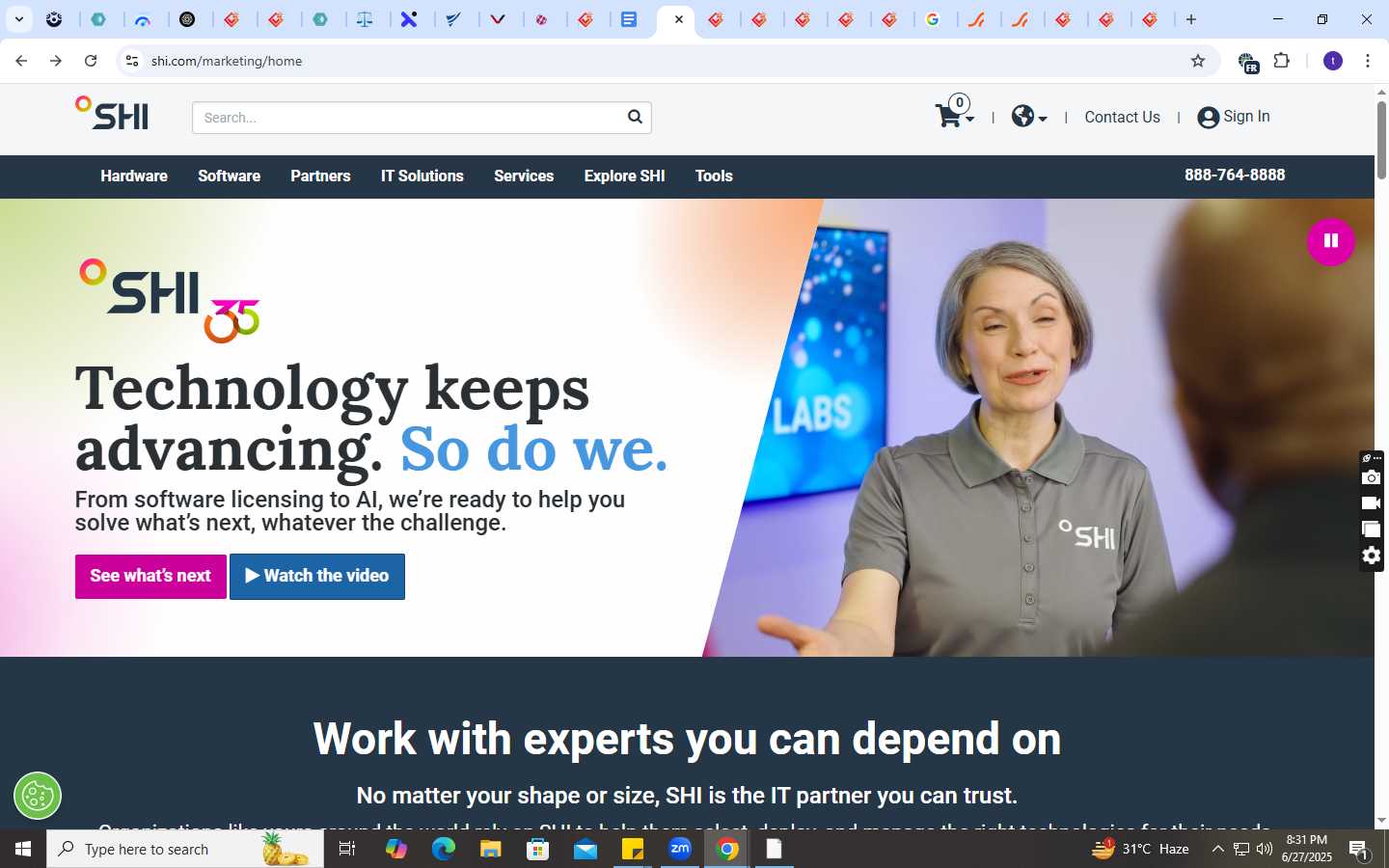Image resolution: width=1389 pixels, height=868 pixels.
Task: Open the shopping cart
Action: pos(949,116)
